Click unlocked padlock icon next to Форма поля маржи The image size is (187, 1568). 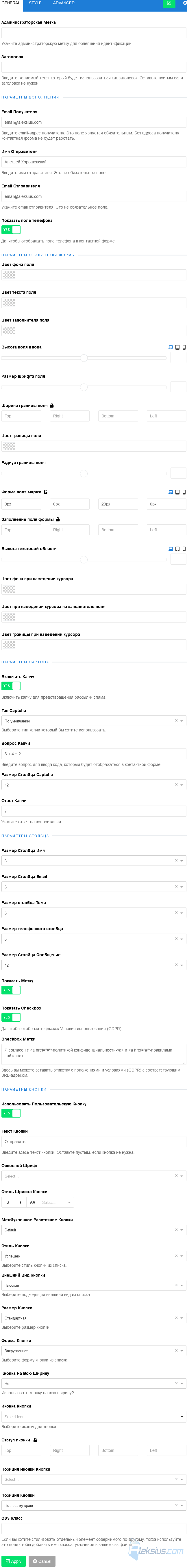[46, 492]
